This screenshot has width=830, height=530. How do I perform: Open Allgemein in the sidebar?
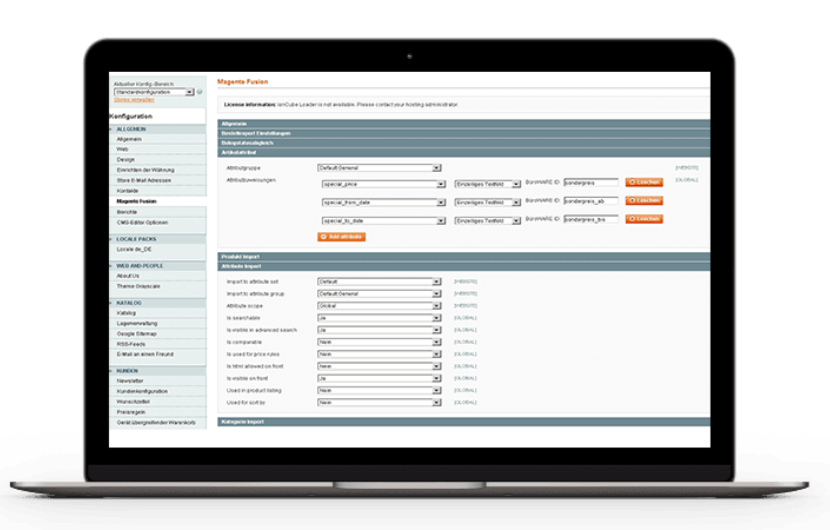click(129, 139)
